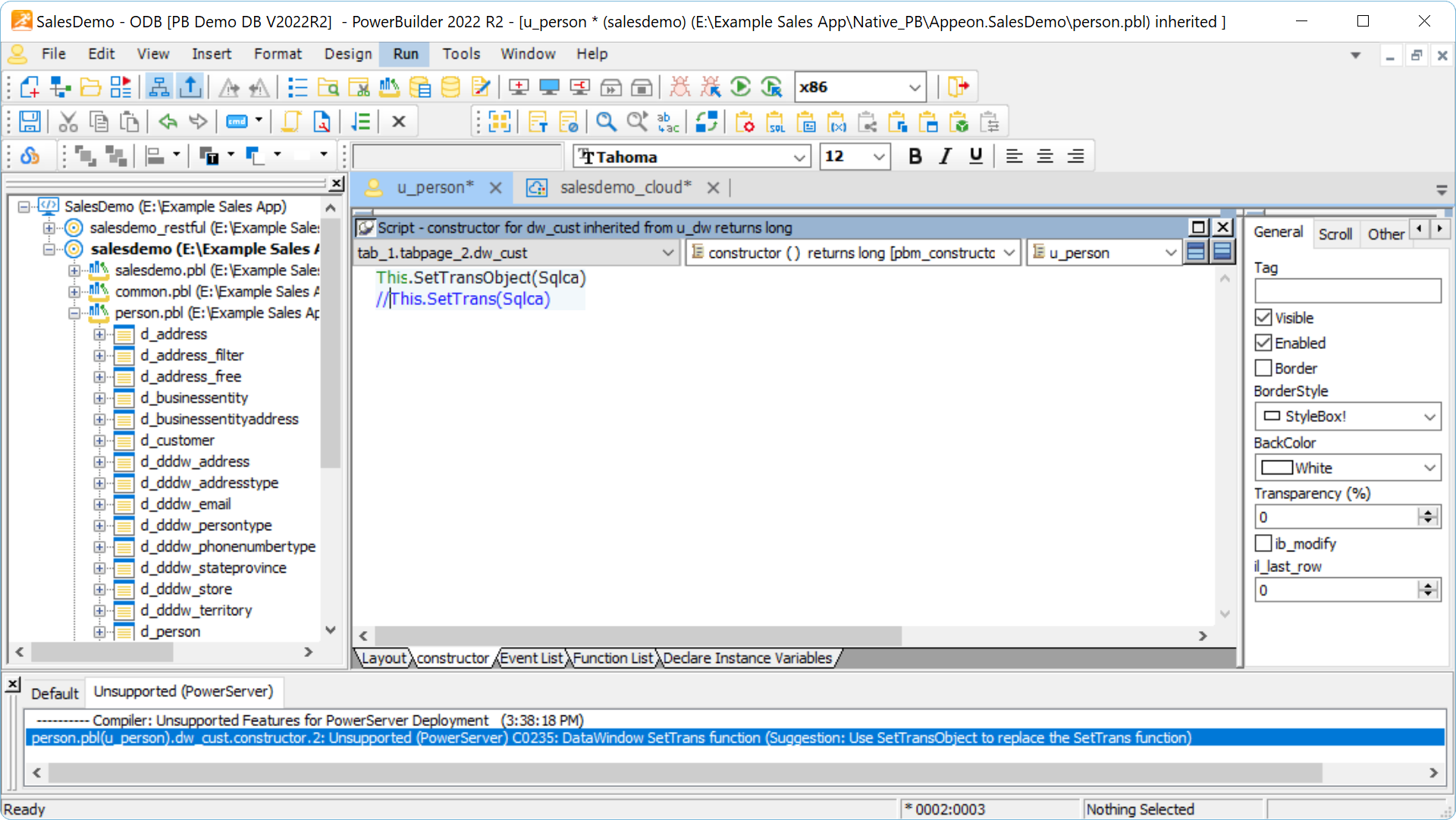
Task: Click the Exit icon at the toolbar end
Action: (x=959, y=87)
